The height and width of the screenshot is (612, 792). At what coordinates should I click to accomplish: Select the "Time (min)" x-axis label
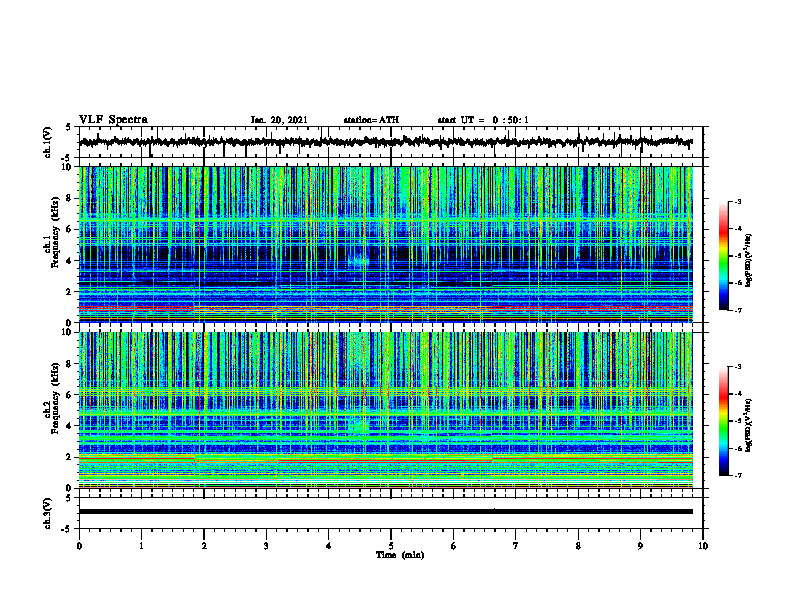400,555
